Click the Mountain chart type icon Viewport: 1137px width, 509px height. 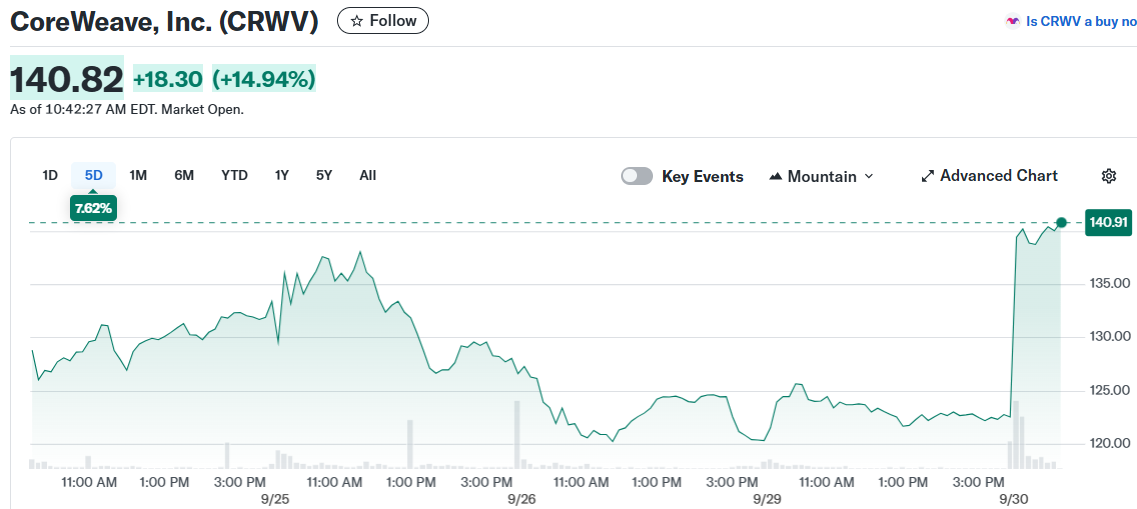click(775, 176)
